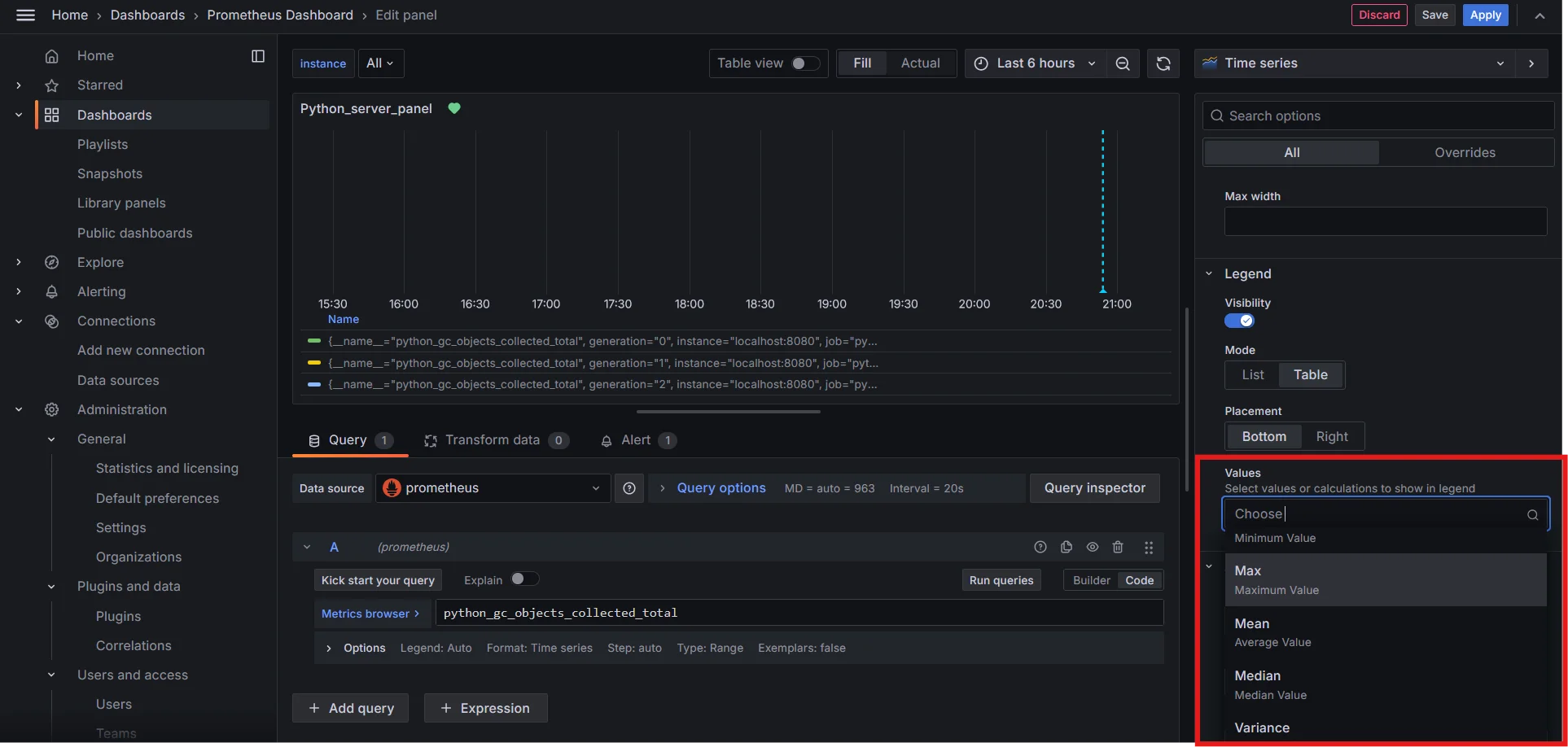
Task: Open the instance All variable dropdown
Action: click(x=380, y=63)
